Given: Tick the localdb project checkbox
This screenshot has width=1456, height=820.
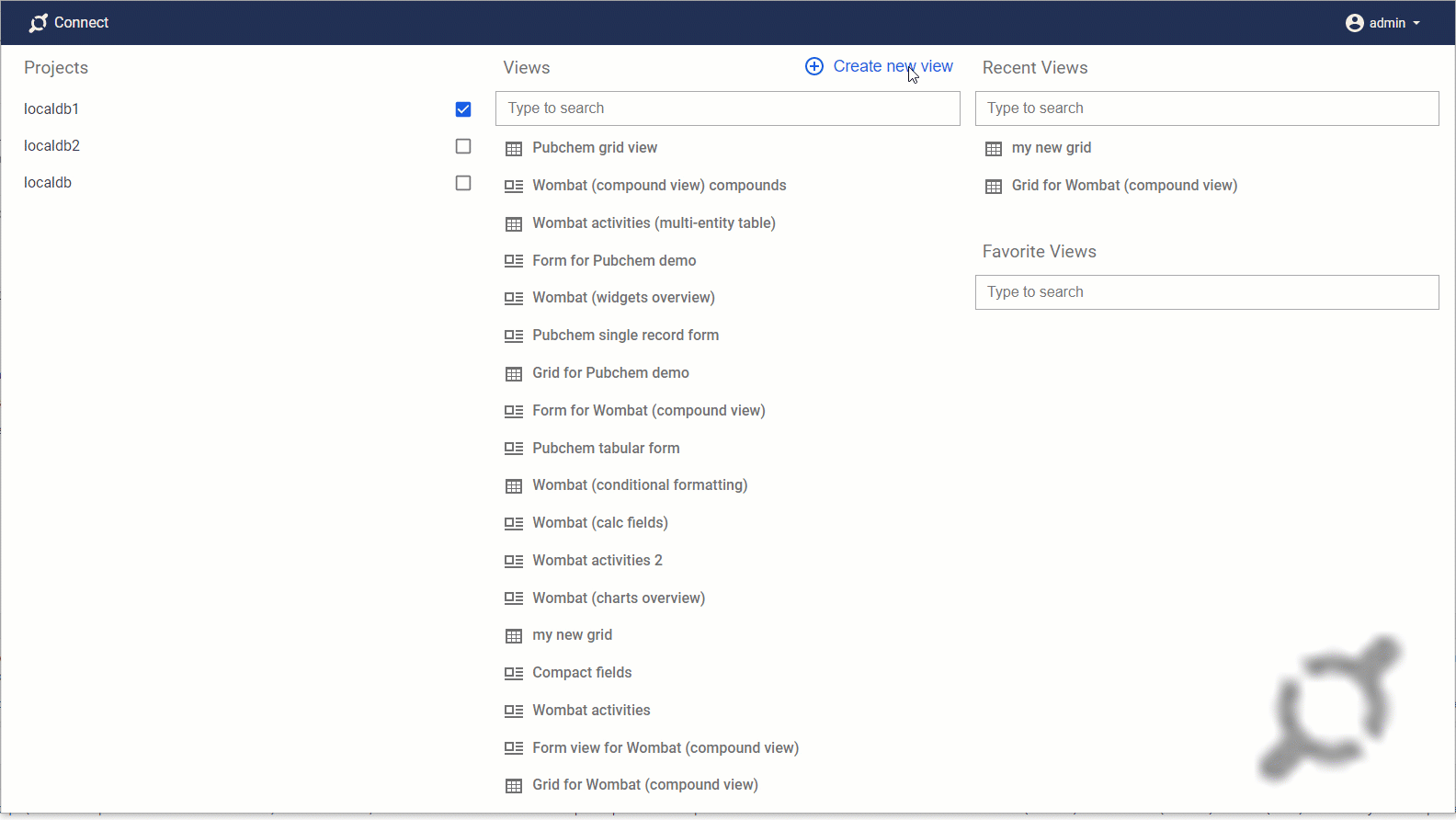Looking at the screenshot, I should [463, 183].
